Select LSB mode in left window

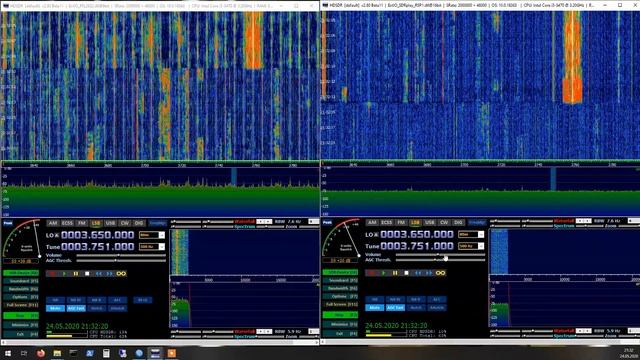(96, 223)
